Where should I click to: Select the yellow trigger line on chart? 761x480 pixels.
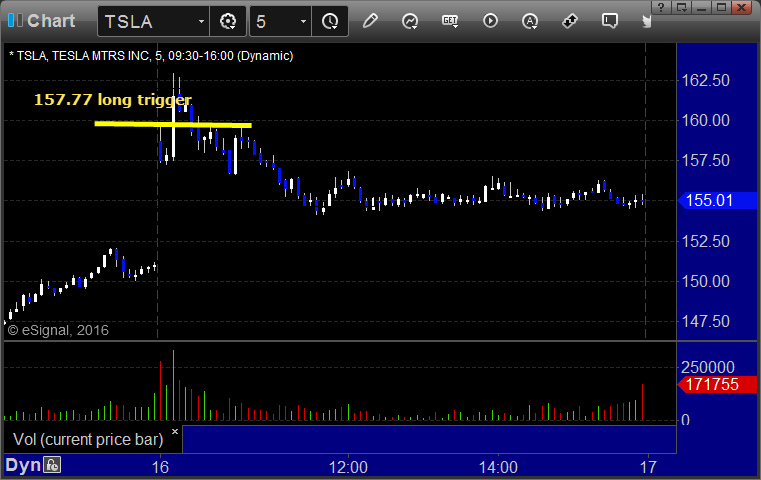coord(173,124)
